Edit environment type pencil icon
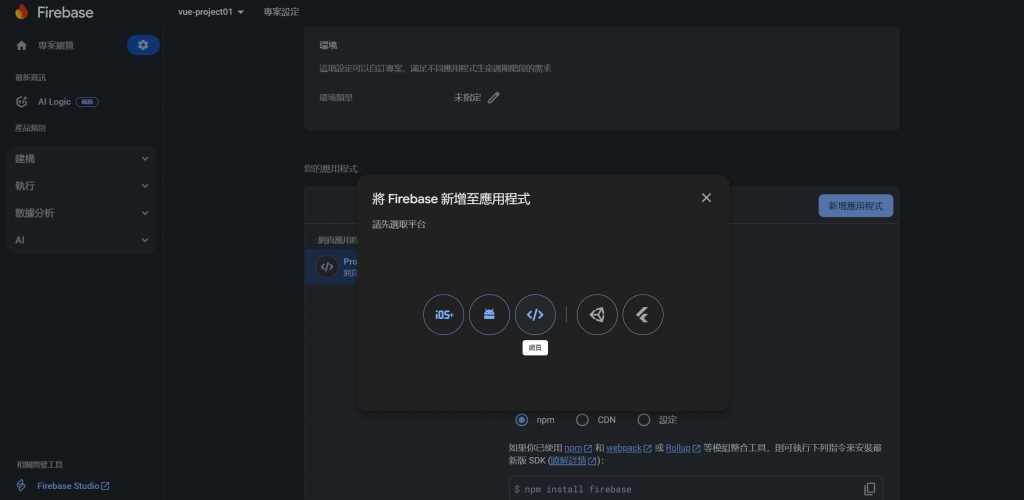The image size is (1024, 500). click(x=494, y=97)
